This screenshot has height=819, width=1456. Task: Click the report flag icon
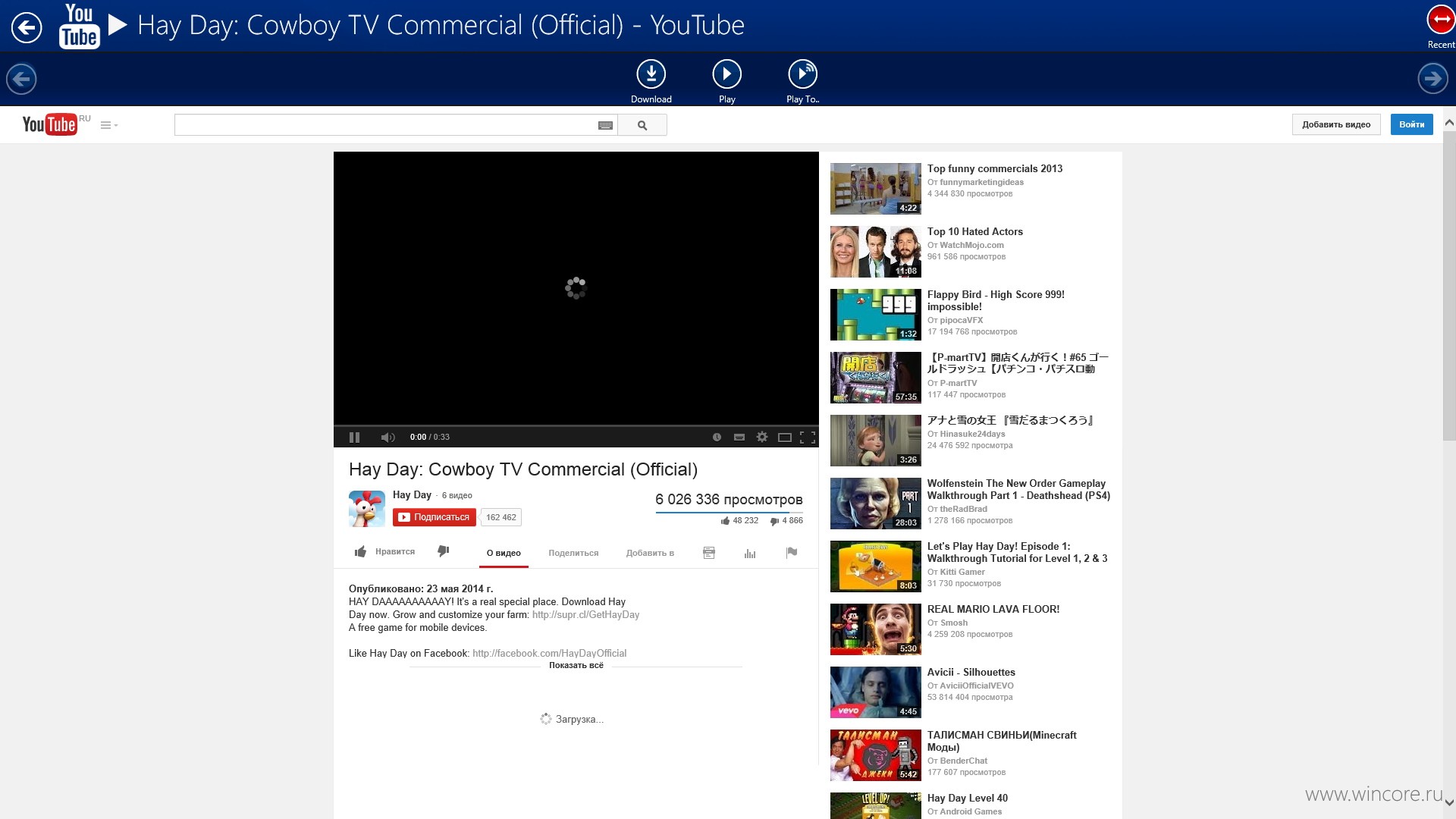point(792,552)
